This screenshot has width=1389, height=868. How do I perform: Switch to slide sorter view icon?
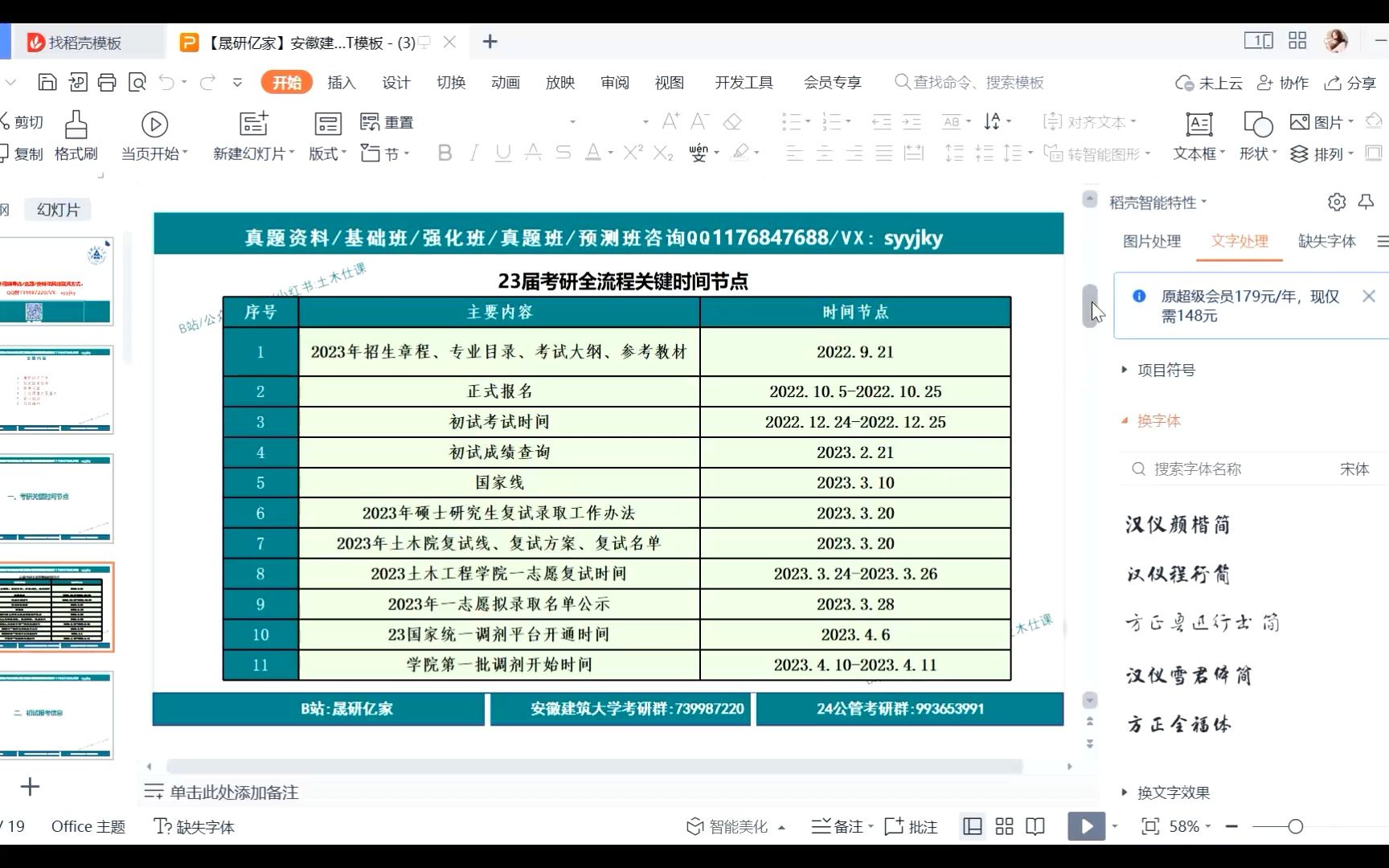coord(1004,826)
